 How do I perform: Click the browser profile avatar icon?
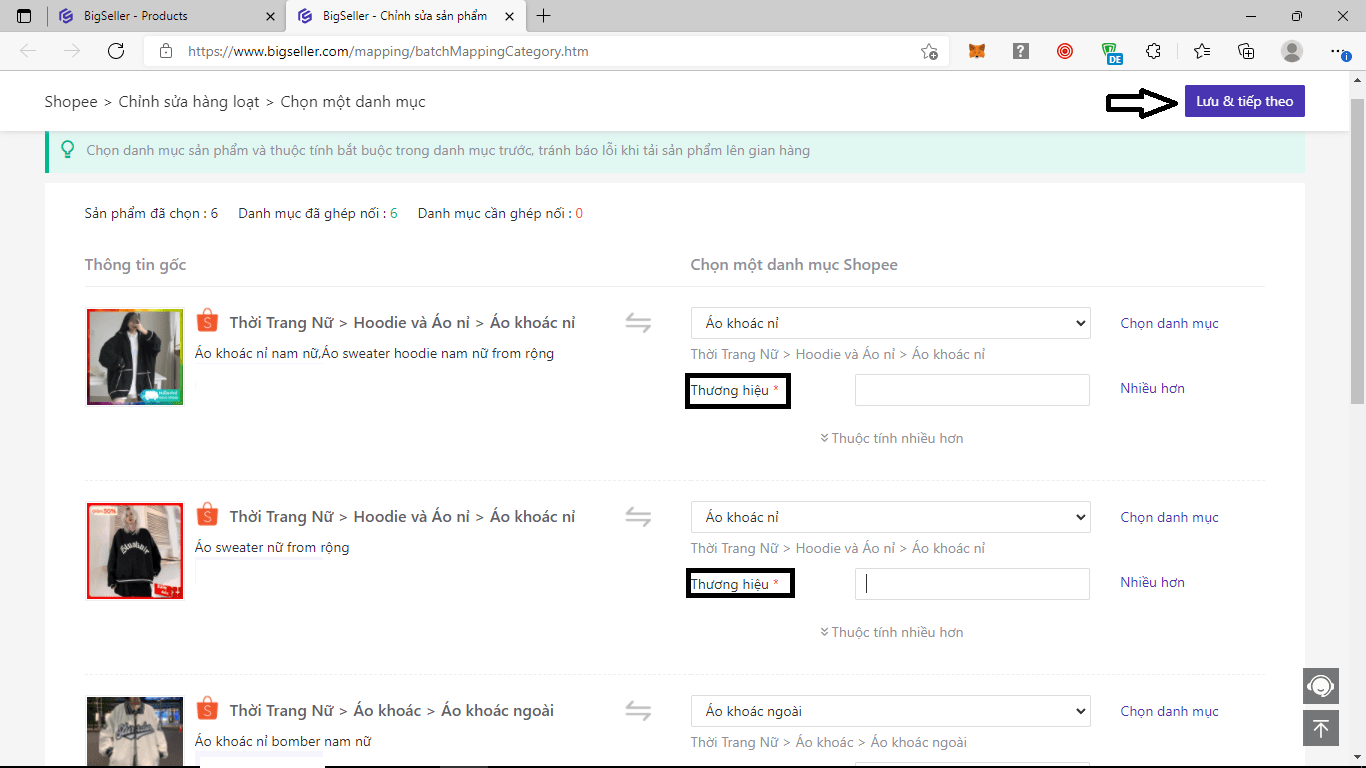[x=1292, y=51]
